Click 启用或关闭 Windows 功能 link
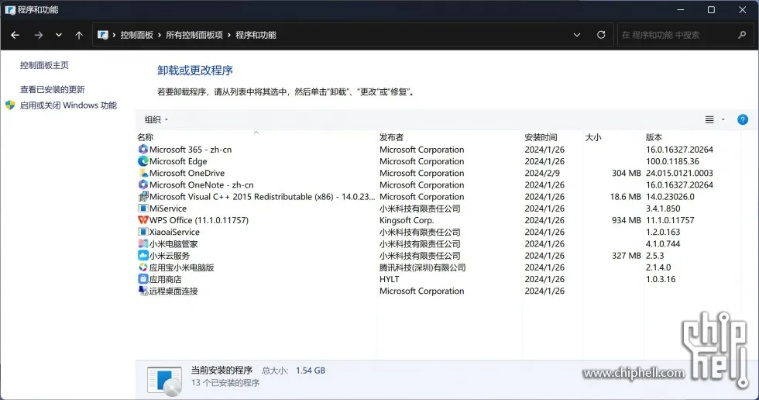Viewport: 759px width, 400px height. 68,105
